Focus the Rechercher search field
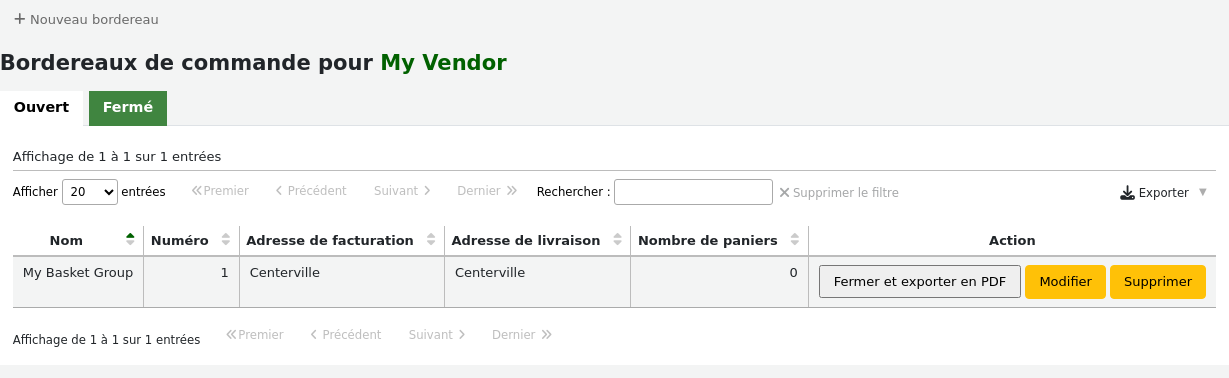Image resolution: width=1229 pixels, height=378 pixels. tap(693, 192)
